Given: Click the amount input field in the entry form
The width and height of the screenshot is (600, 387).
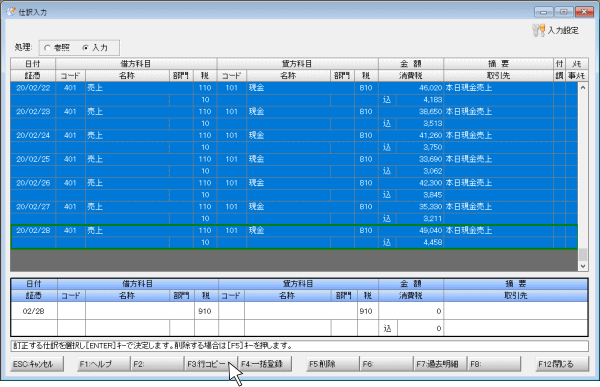Looking at the screenshot, I should pos(411,311).
